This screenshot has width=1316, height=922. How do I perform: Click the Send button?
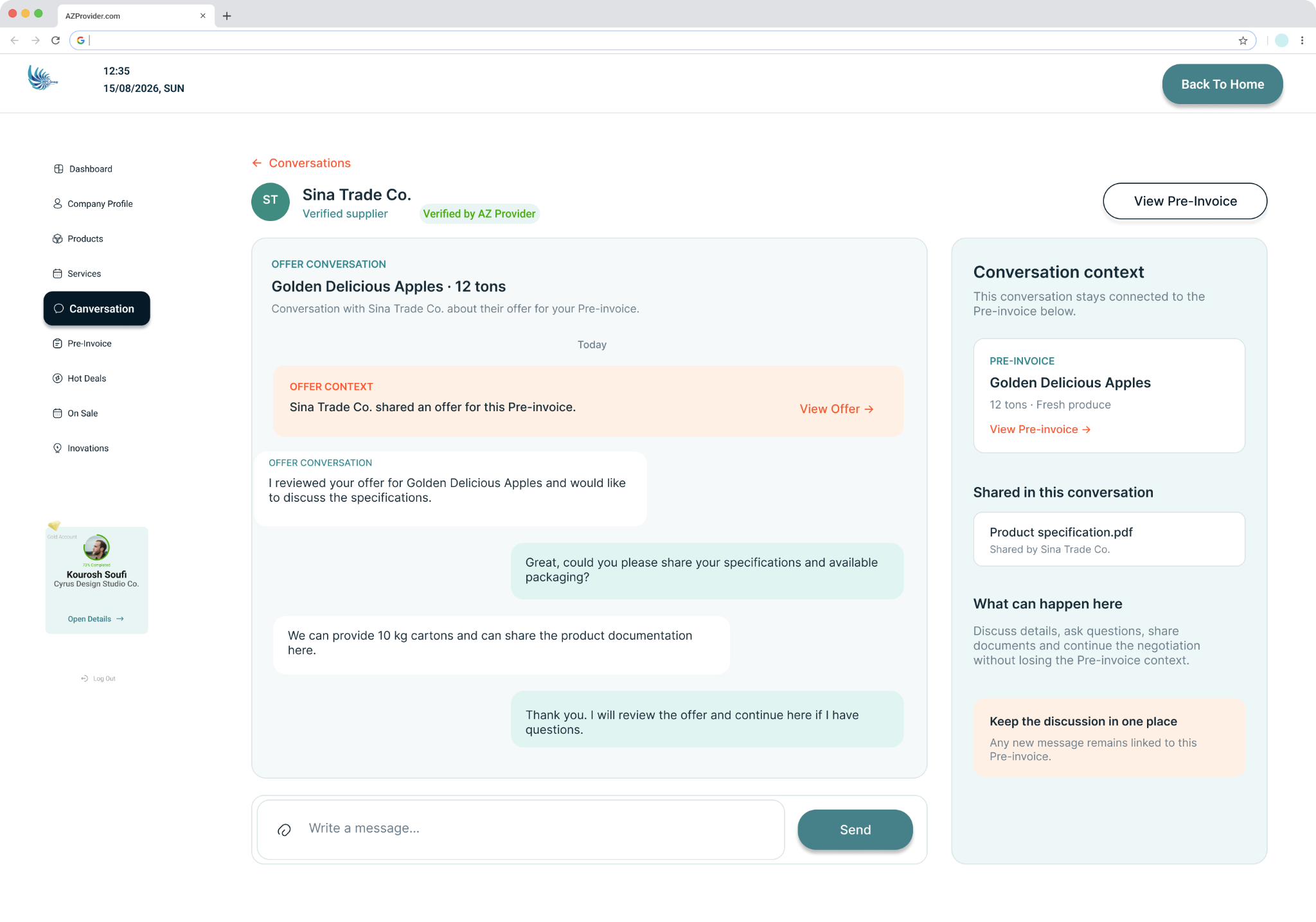[855, 829]
